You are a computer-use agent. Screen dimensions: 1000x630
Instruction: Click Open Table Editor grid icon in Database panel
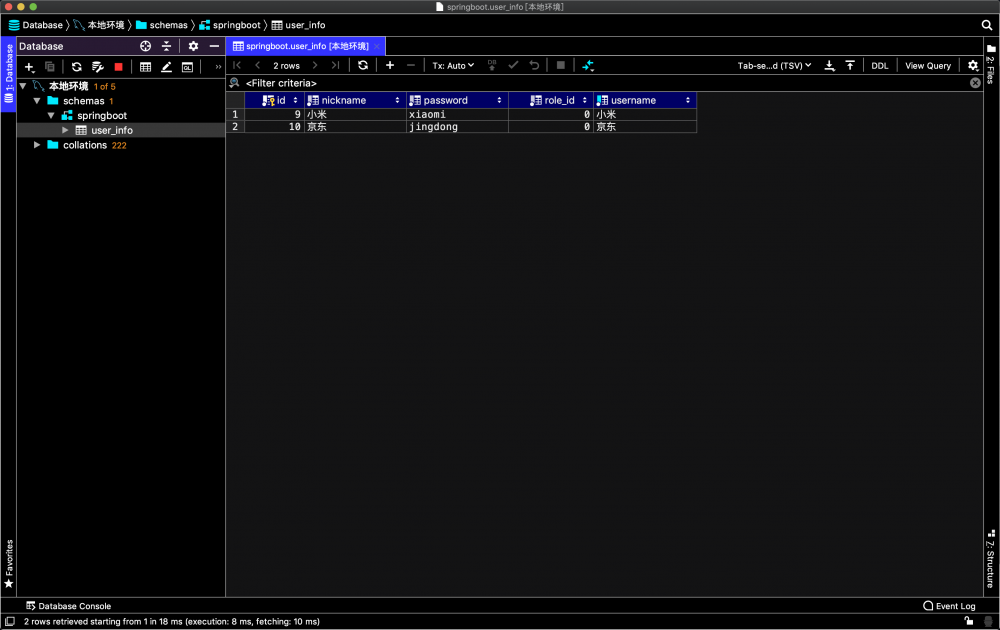pos(145,66)
